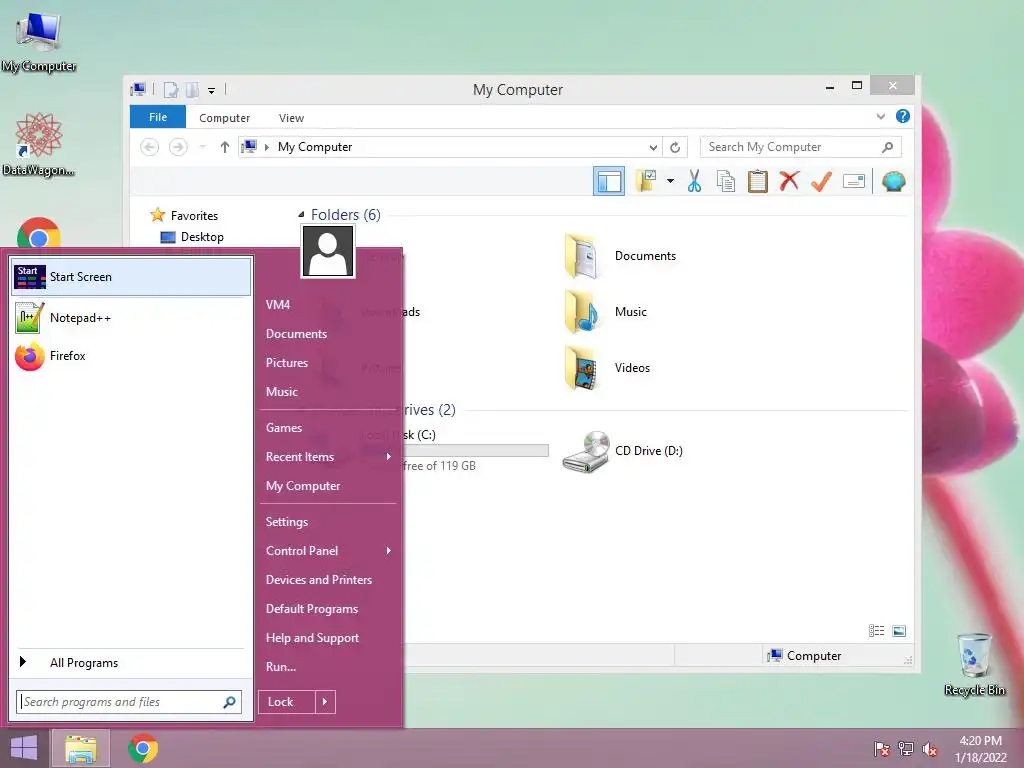Image resolution: width=1024 pixels, height=768 pixels.
Task: Expand All Programs in the Start menu
Action: (x=131, y=662)
